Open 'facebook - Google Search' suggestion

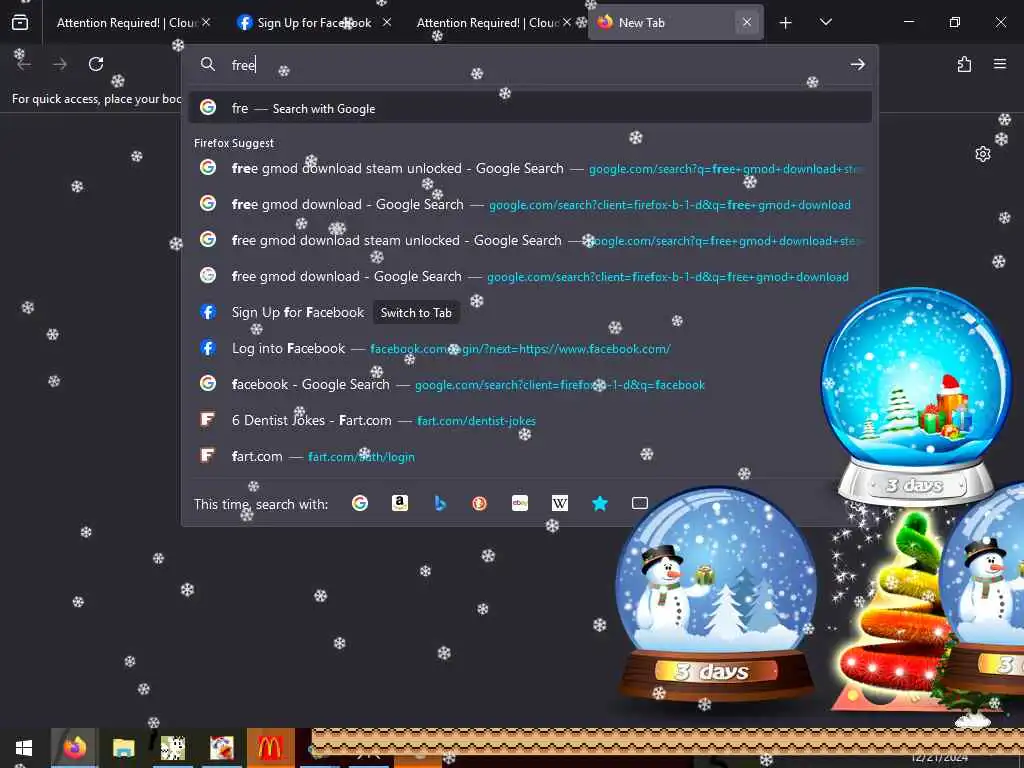[530, 384]
